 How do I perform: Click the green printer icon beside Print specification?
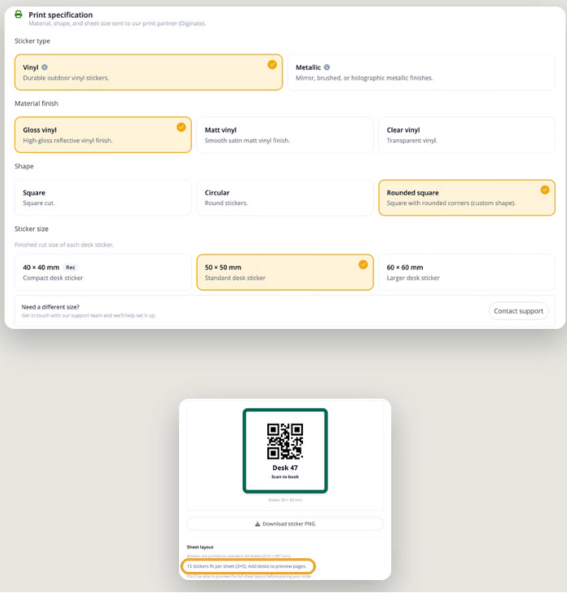18,14
